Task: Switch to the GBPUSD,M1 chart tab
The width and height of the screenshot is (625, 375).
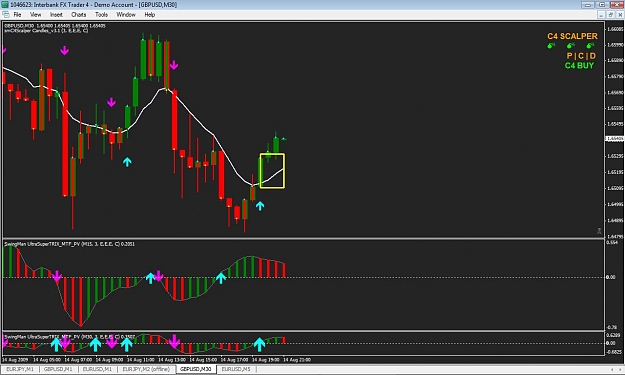Action: [58, 369]
